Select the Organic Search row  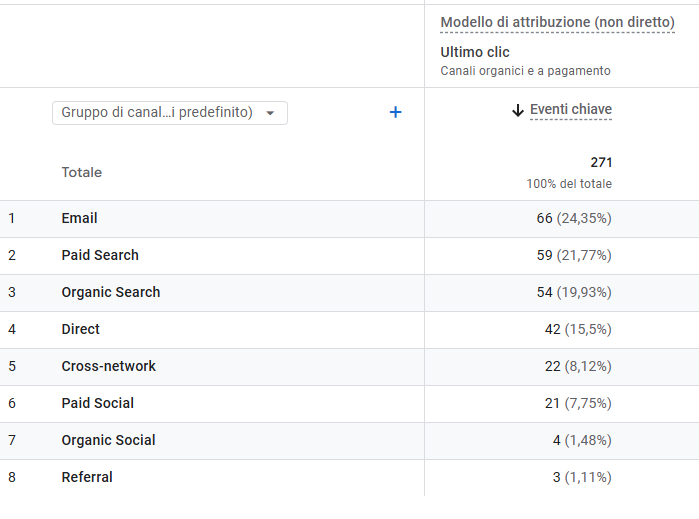[x=110, y=292]
